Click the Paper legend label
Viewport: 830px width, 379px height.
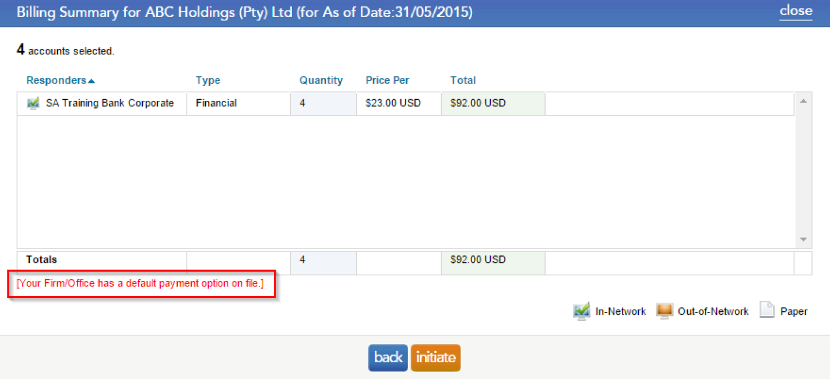click(794, 312)
